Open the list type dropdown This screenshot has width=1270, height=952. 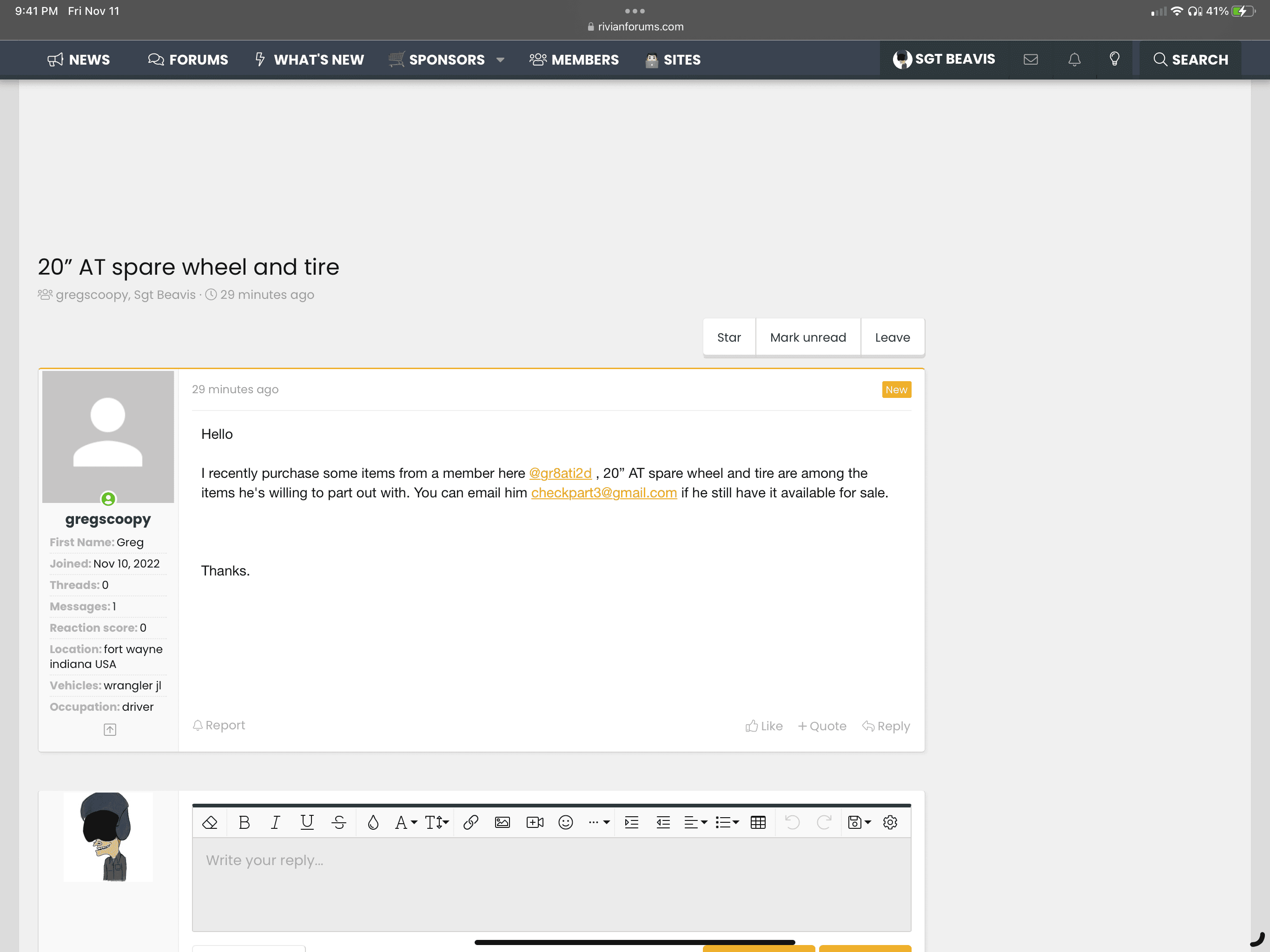pos(727,822)
